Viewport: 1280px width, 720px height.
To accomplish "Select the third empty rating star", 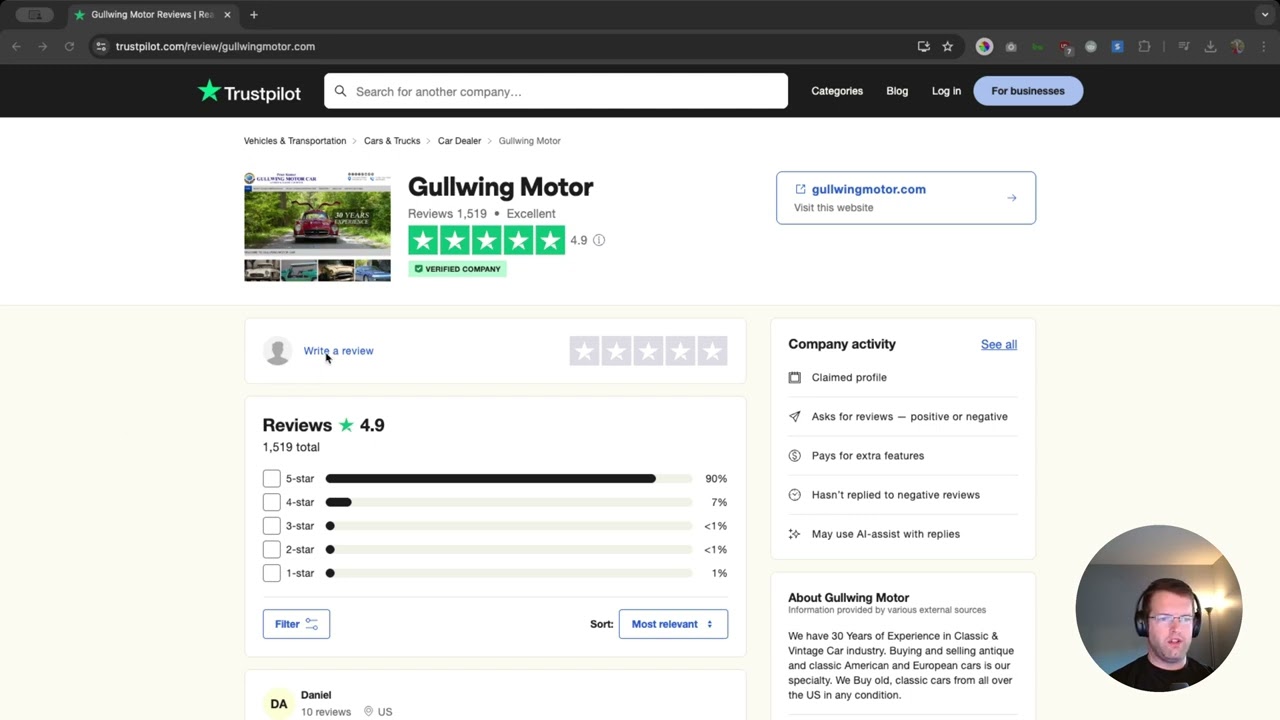I will point(648,351).
